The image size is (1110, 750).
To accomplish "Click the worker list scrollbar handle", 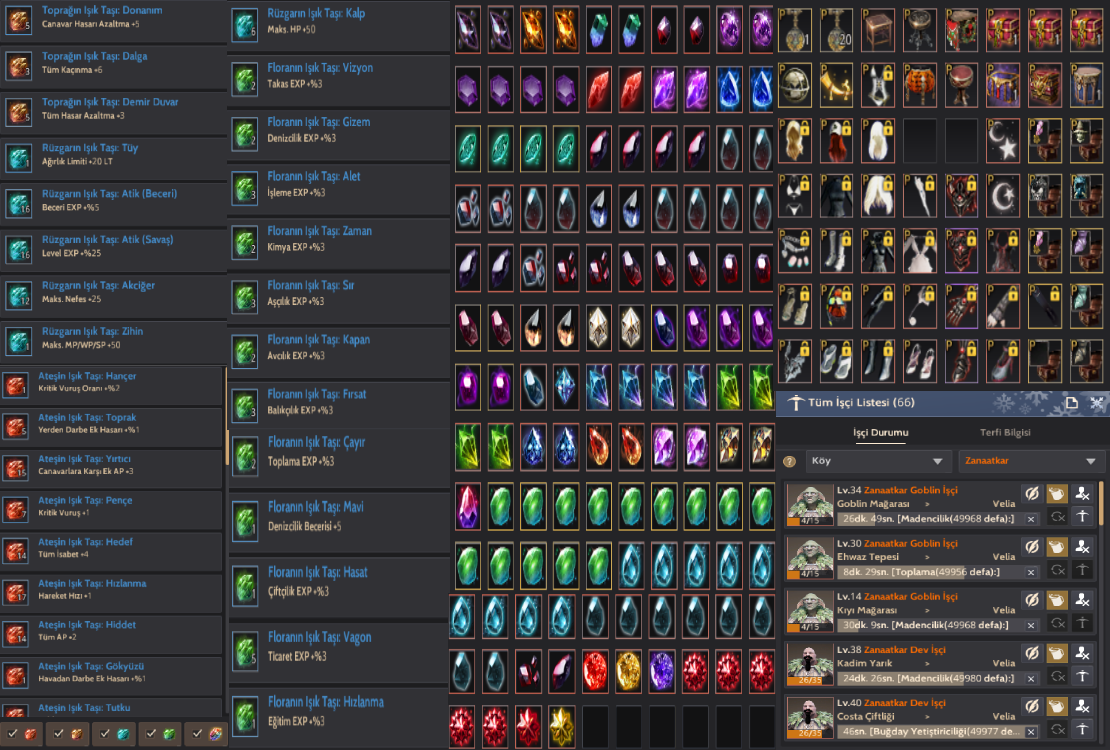I will [1101, 503].
